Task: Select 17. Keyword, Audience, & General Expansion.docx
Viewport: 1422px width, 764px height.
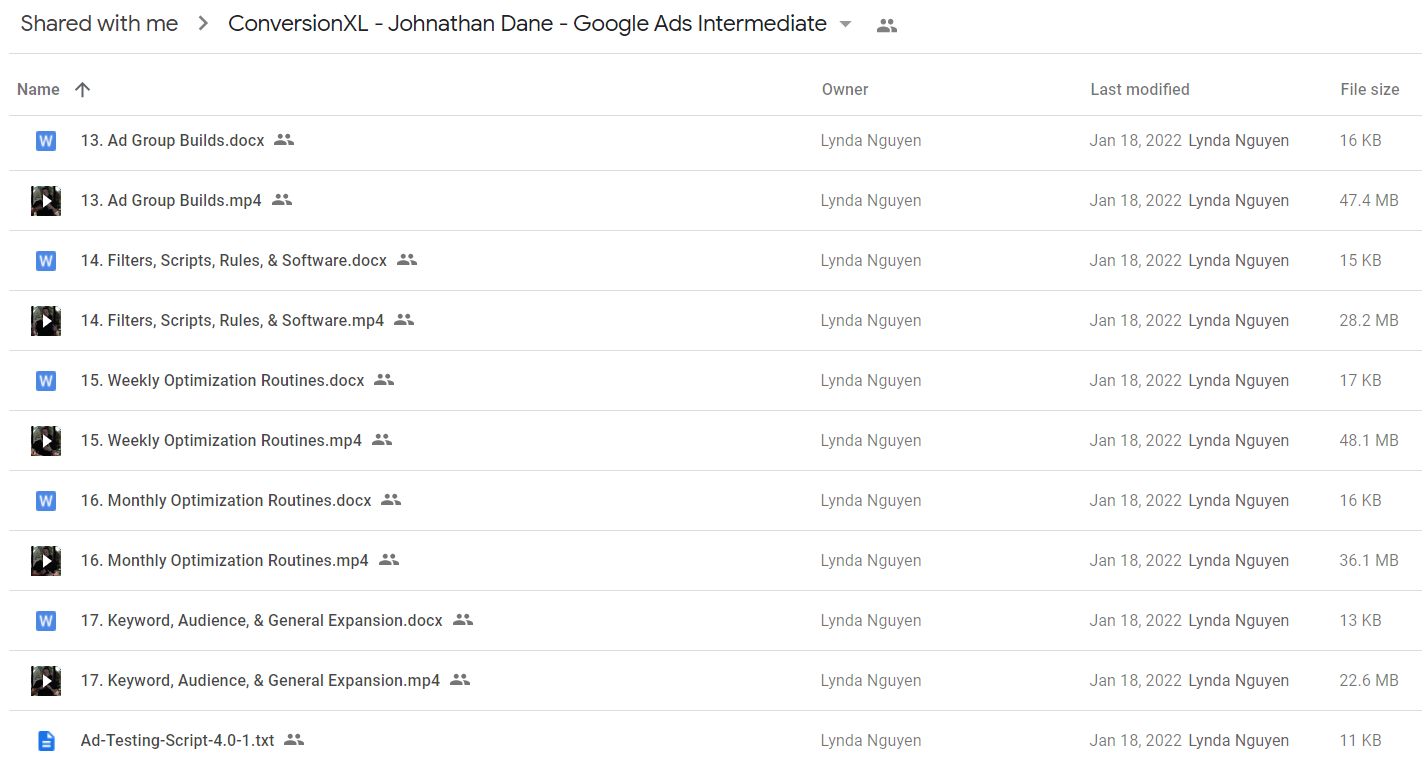Action: tap(262, 621)
